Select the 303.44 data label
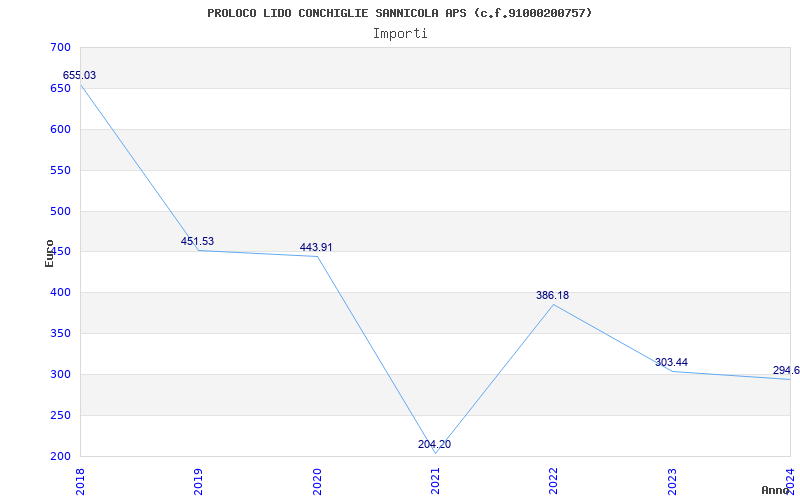800x500 pixels. coord(671,362)
